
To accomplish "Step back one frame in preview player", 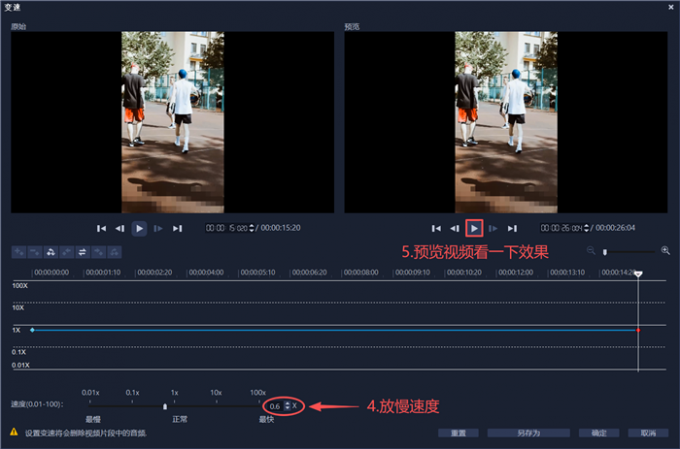I will coord(454,229).
